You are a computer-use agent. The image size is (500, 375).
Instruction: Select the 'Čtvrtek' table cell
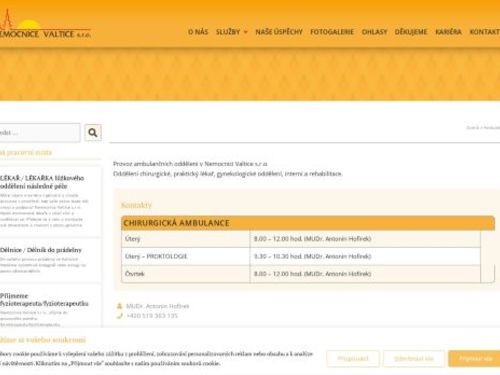click(x=186, y=274)
